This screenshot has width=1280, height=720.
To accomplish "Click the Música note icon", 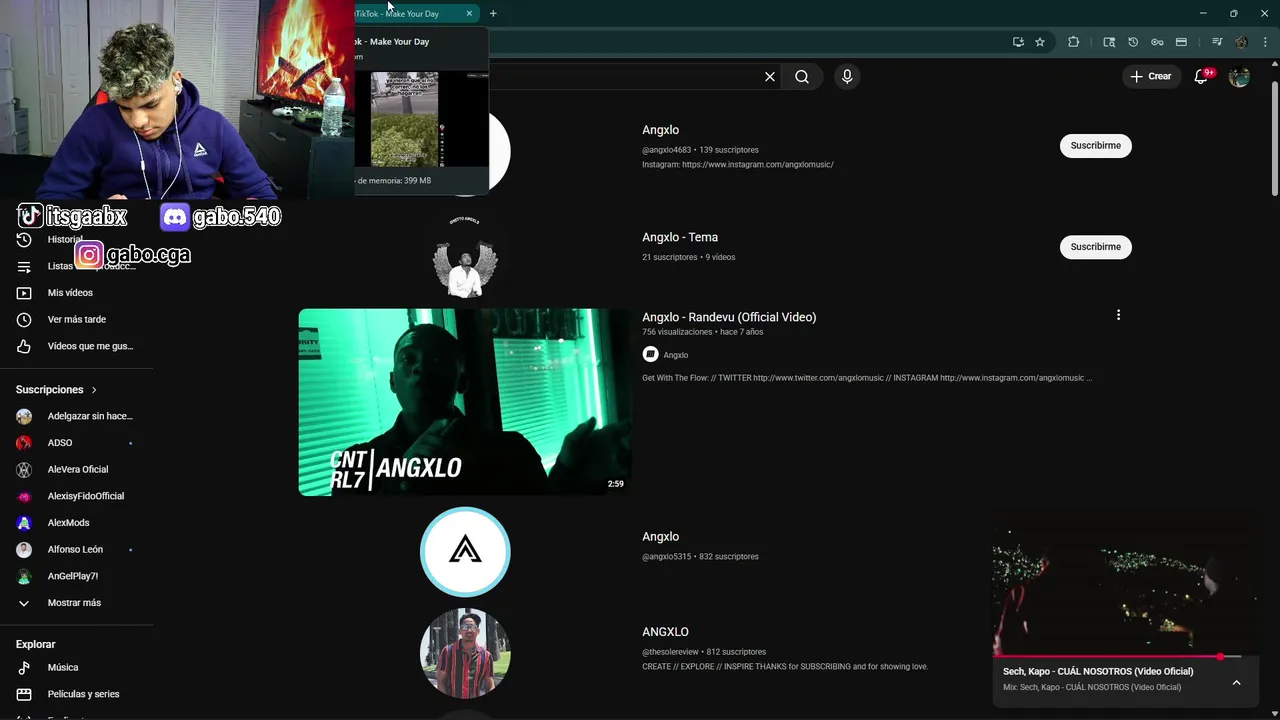I will [x=24, y=667].
